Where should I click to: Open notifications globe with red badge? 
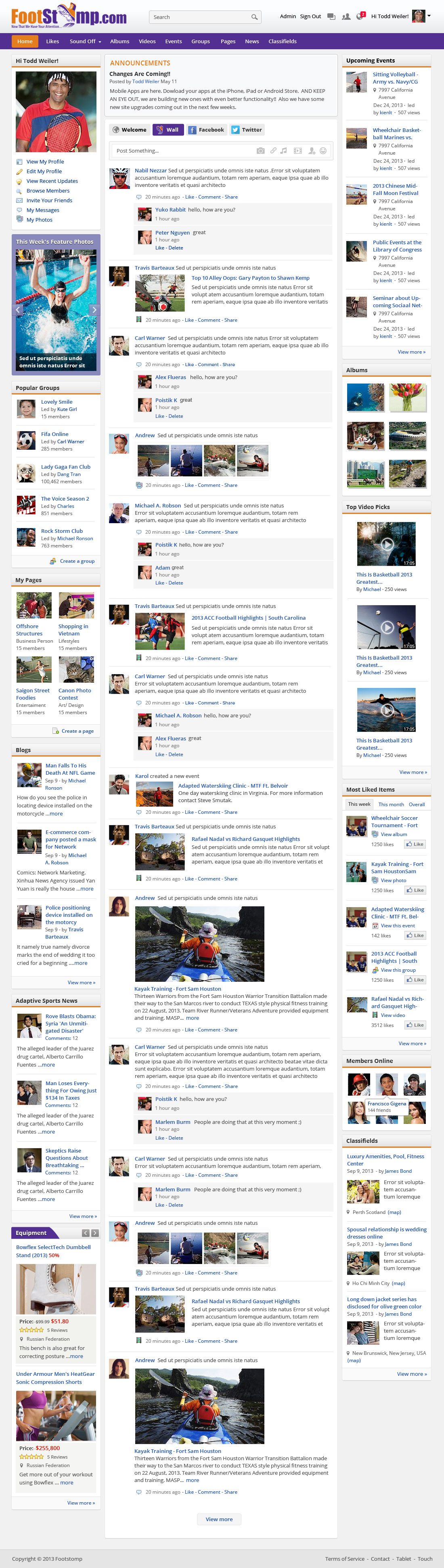click(x=360, y=16)
